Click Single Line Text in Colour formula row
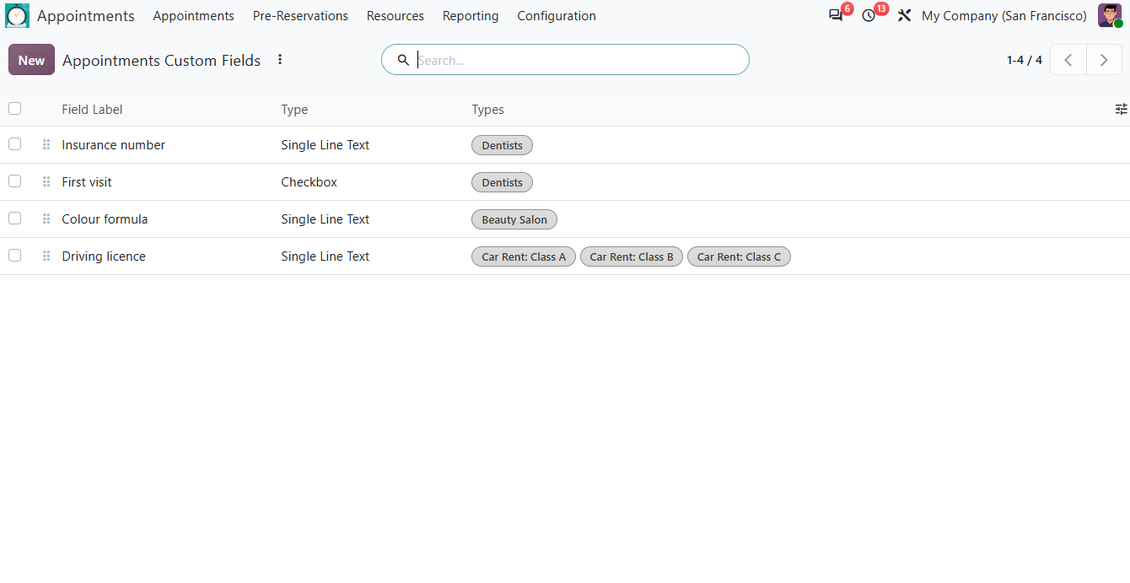 325,219
